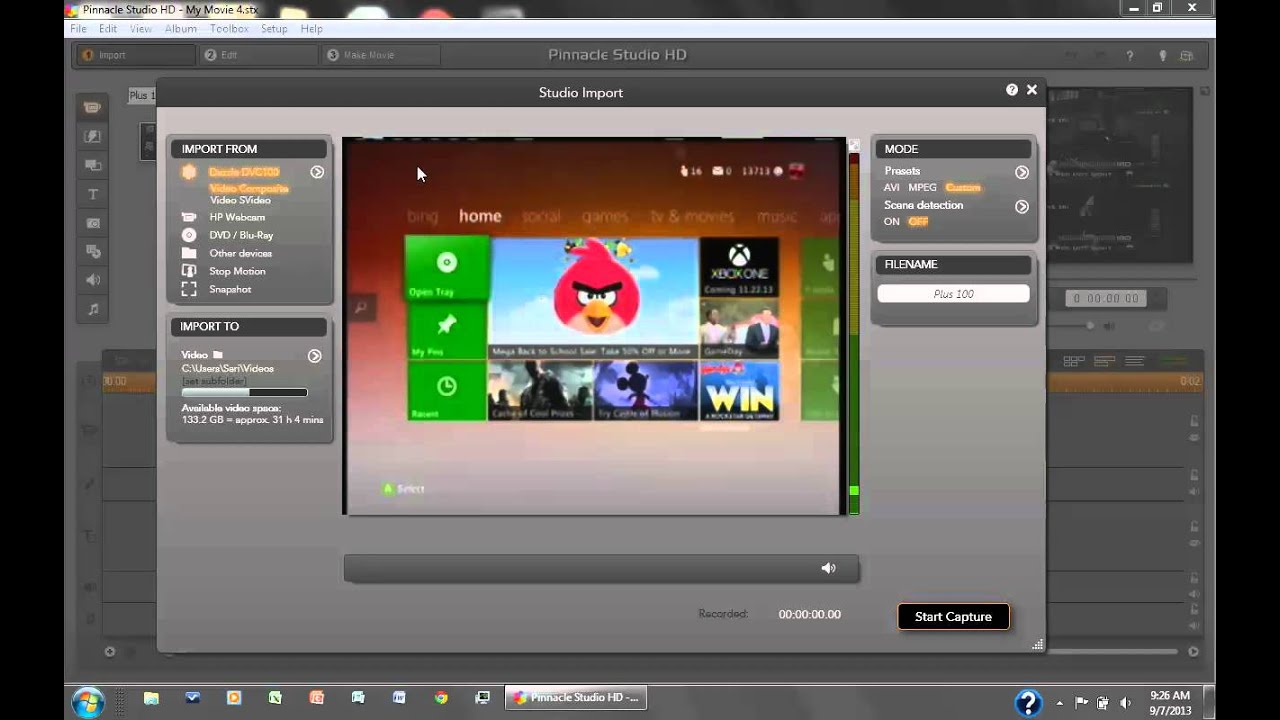The width and height of the screenshot is (1280, 720).
Task: Open Windows Explorer folder on taskbar
Action: click(151, 698)
